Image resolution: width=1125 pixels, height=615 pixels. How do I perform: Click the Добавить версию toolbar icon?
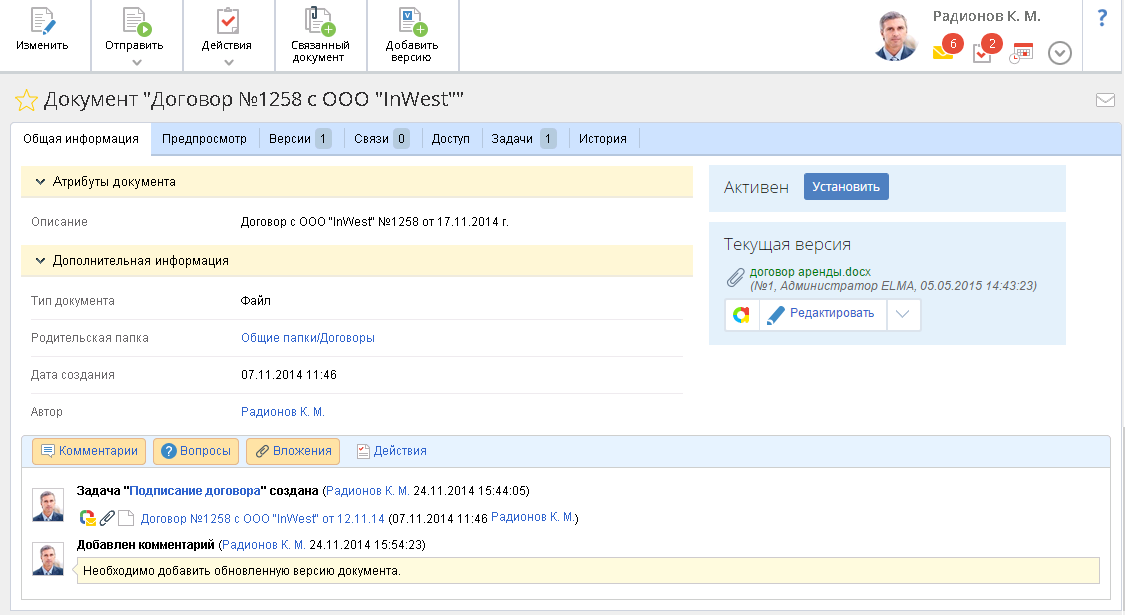click(411, 23)
